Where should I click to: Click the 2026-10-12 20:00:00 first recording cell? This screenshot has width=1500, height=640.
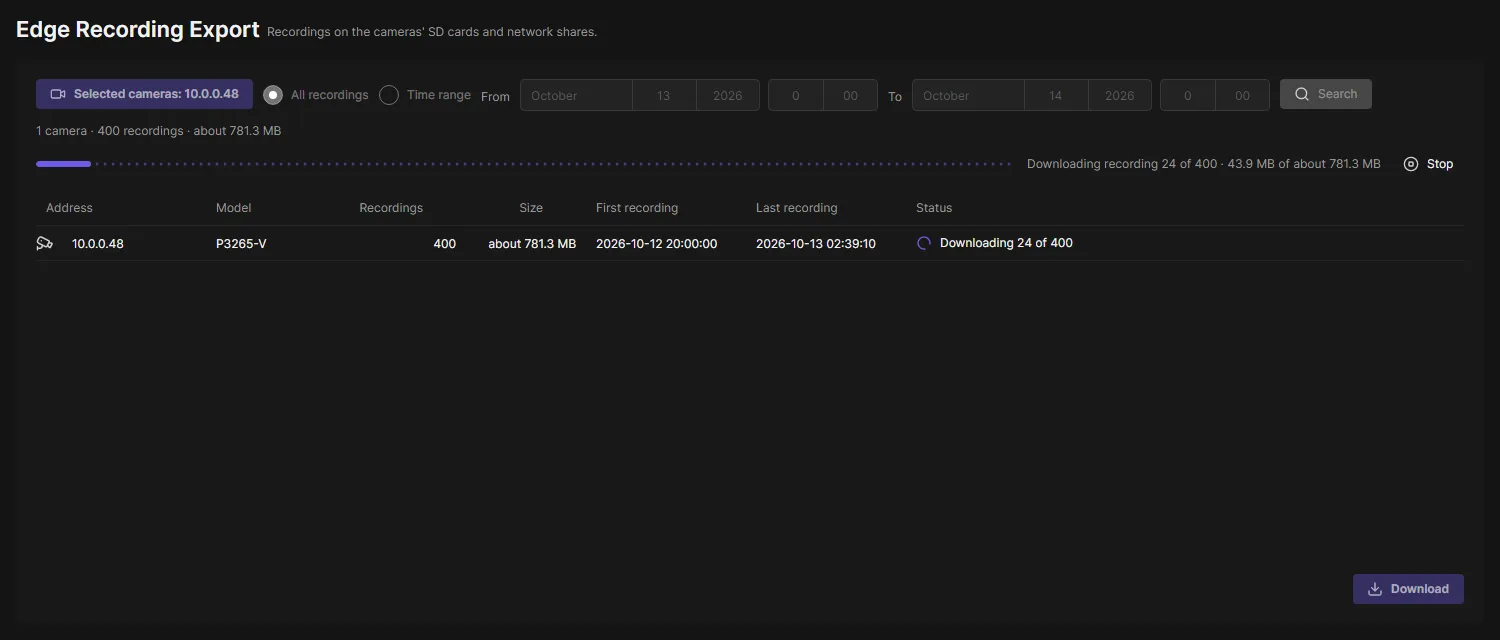point(657,244)
